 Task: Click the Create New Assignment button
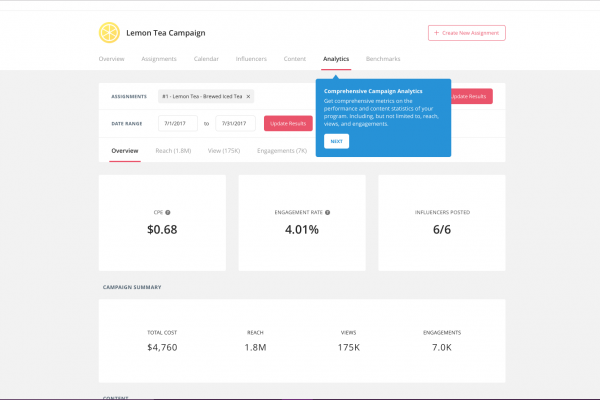pos(467,33)
